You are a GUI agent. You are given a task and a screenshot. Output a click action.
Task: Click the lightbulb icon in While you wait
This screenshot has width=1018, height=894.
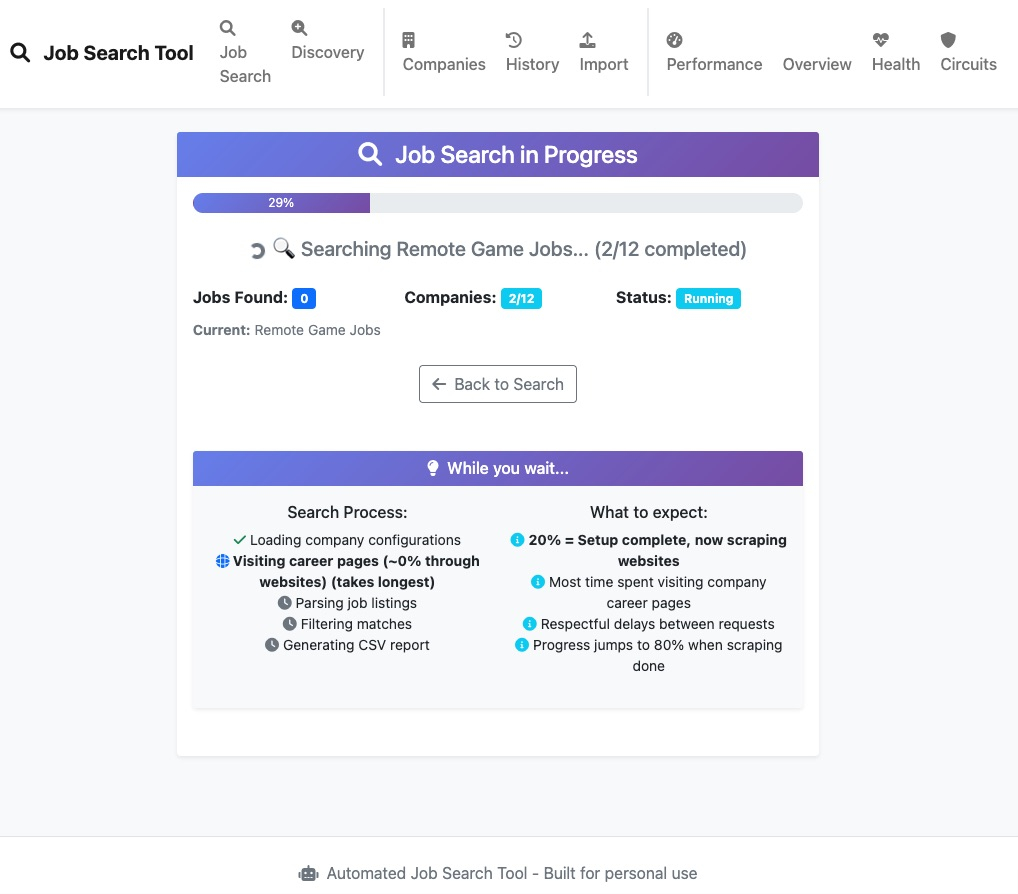[433, 468]
